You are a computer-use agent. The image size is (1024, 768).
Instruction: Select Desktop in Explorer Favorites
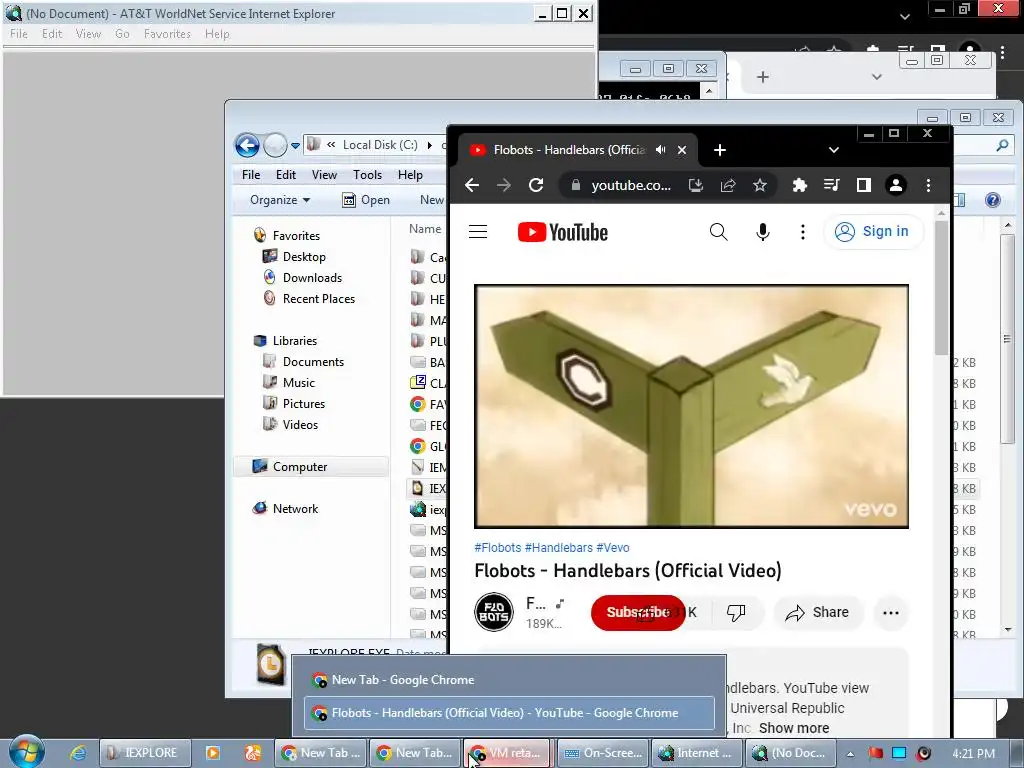[304, 257]
